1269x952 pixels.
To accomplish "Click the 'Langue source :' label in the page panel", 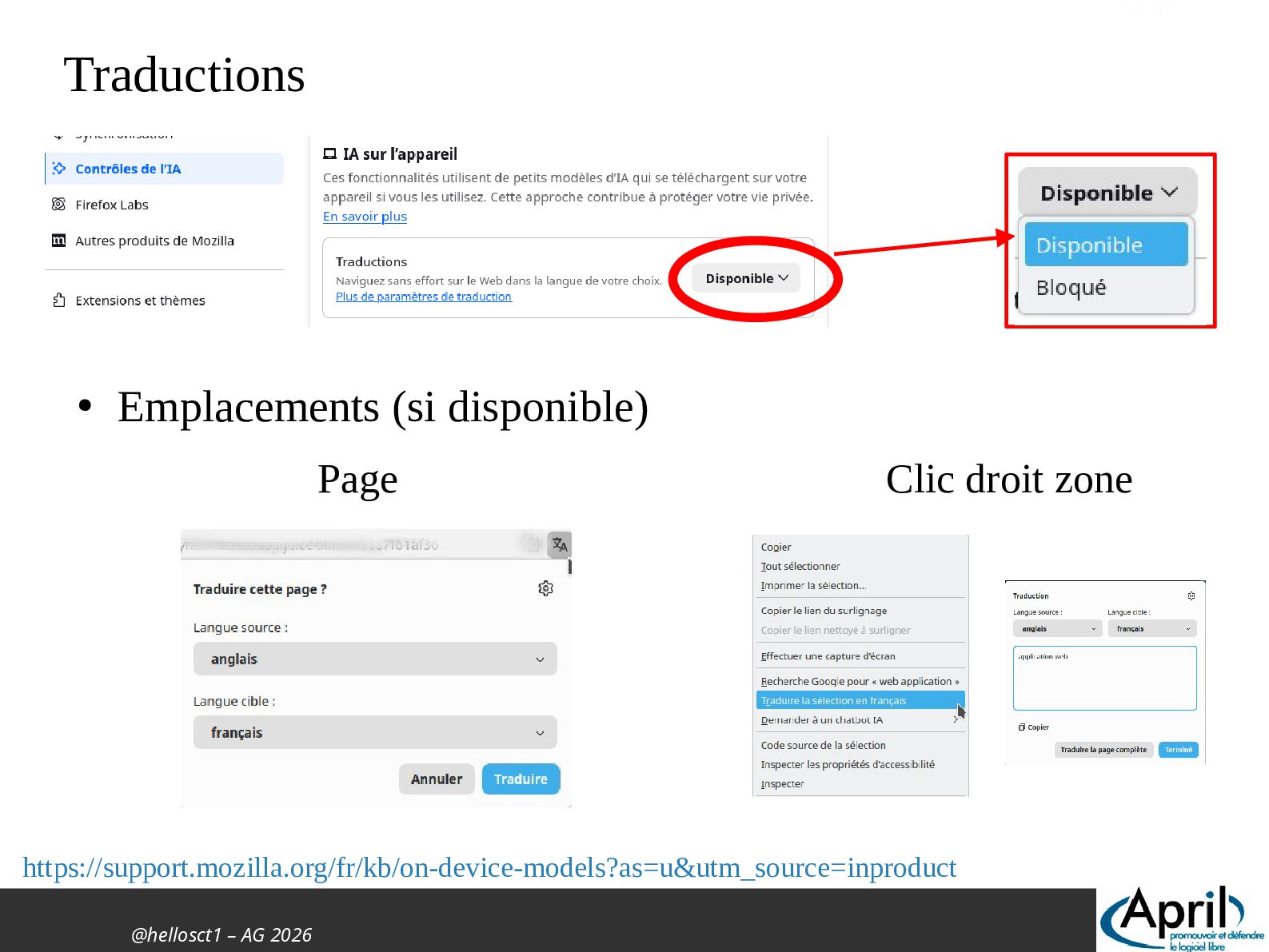I will [x=240, y=628].
